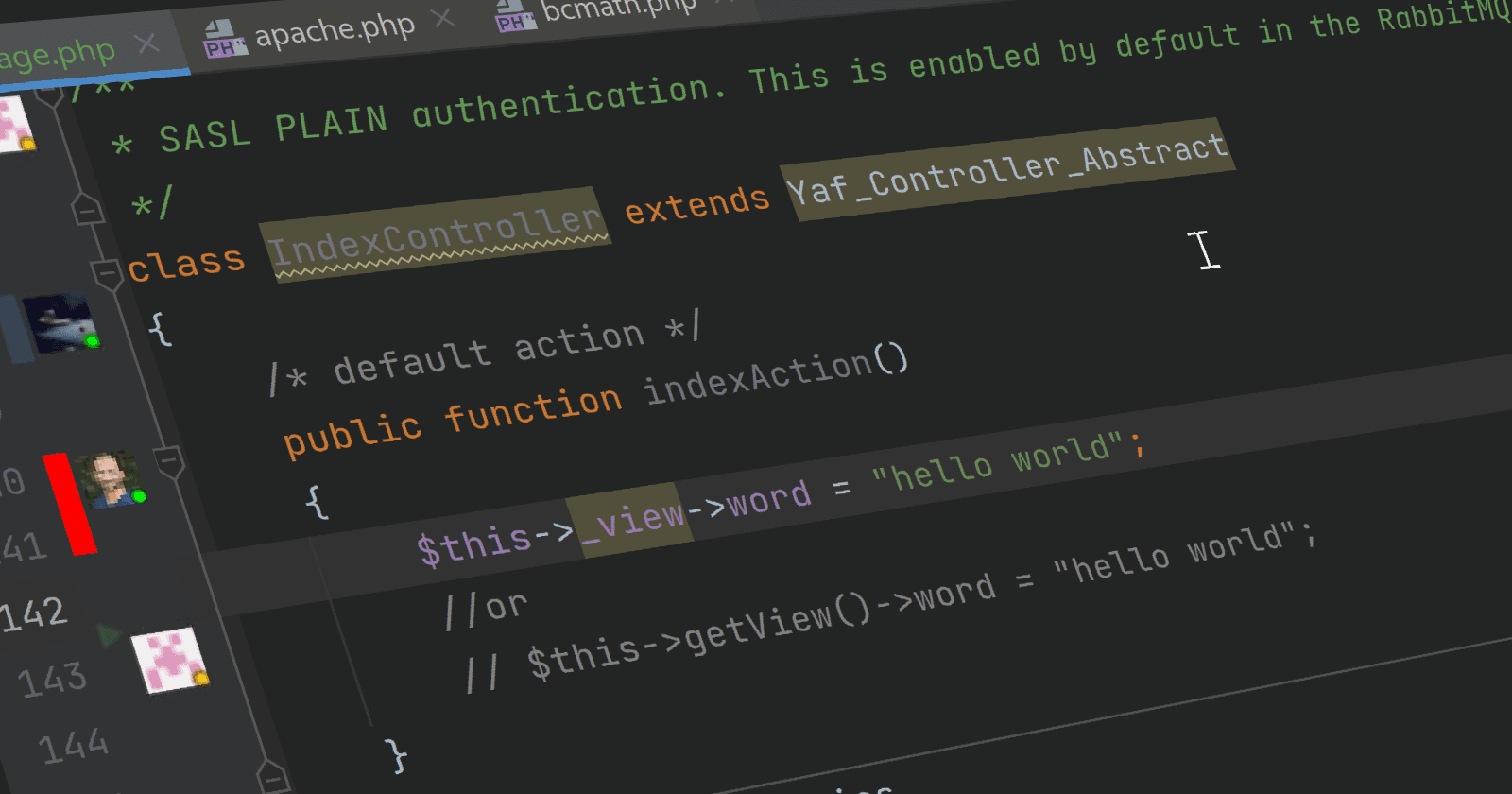The width and height of the screenshot is (1512, 794).
Task: Click the pink avatar at top of gutter
Action: point(14,124)
